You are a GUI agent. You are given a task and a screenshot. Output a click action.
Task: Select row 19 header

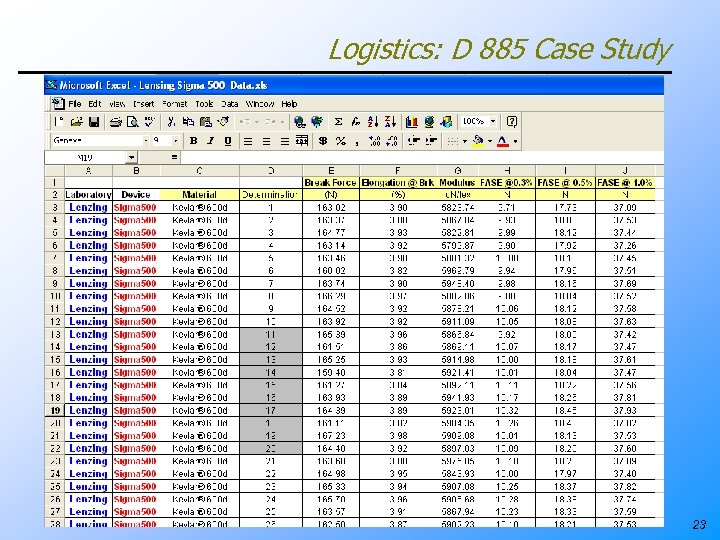click(x=55, y=410)
